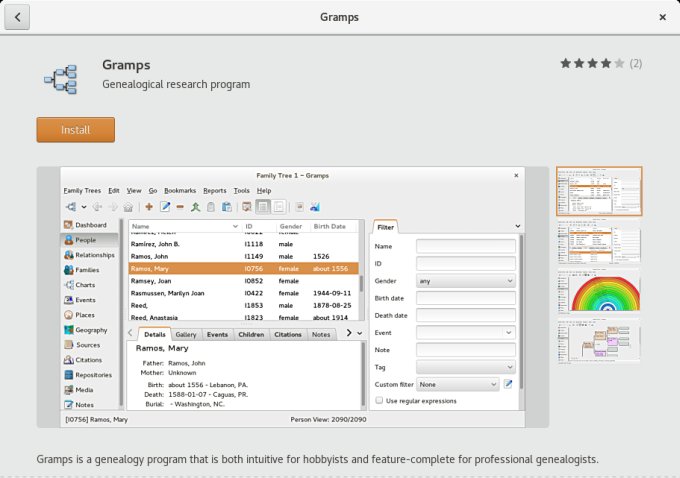
Task: Open Dashboard in the Gramps sidebar
Action: click(90, 225)
